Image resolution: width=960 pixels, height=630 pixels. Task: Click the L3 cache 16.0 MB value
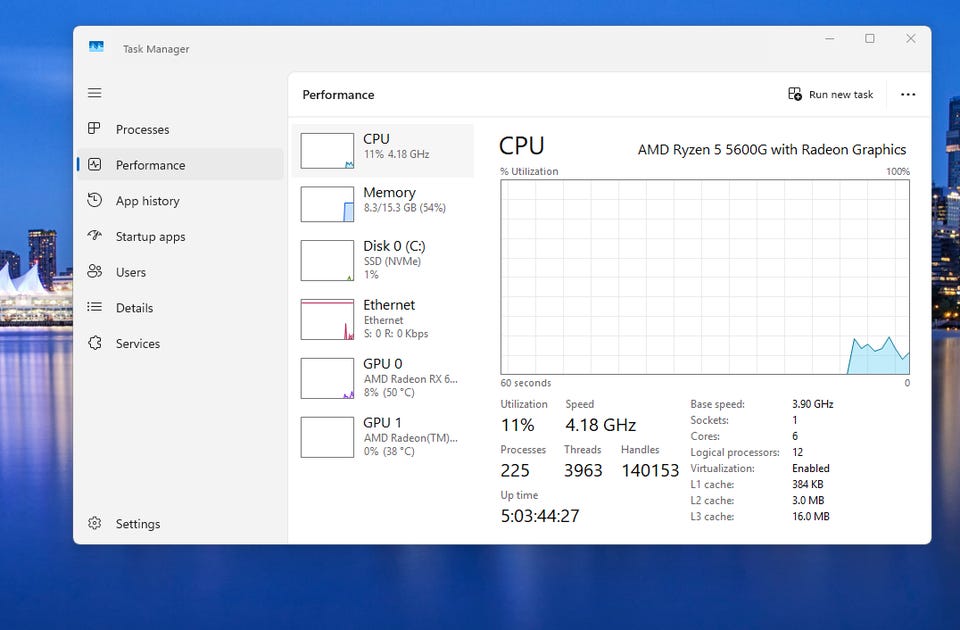pos(811,516)
